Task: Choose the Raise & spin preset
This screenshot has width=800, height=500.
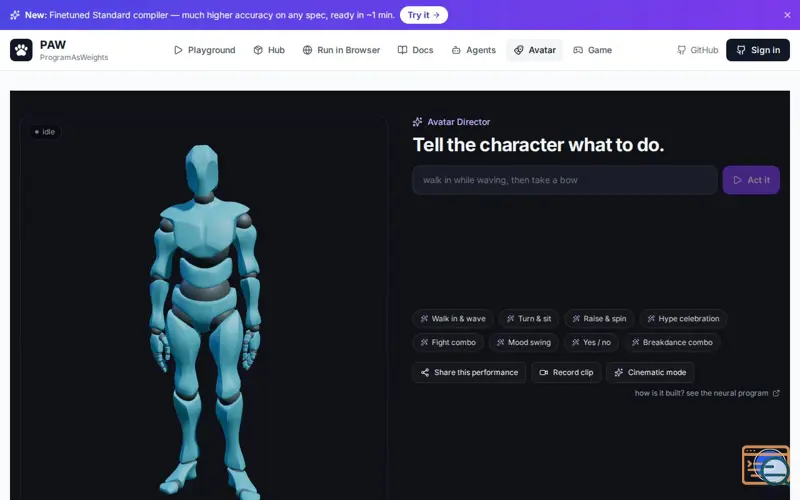Action: (x=599, y=319)
